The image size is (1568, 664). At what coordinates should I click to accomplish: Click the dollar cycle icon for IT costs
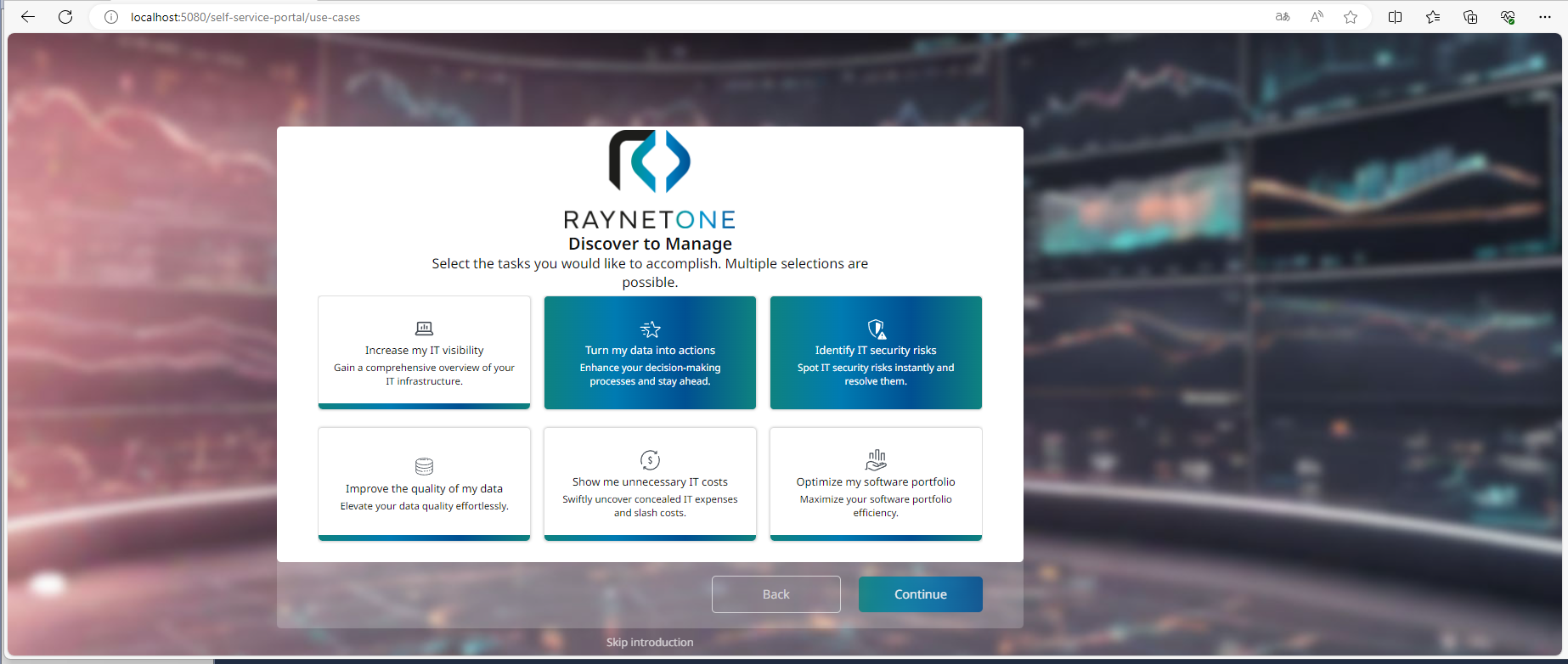click(650, 460)
